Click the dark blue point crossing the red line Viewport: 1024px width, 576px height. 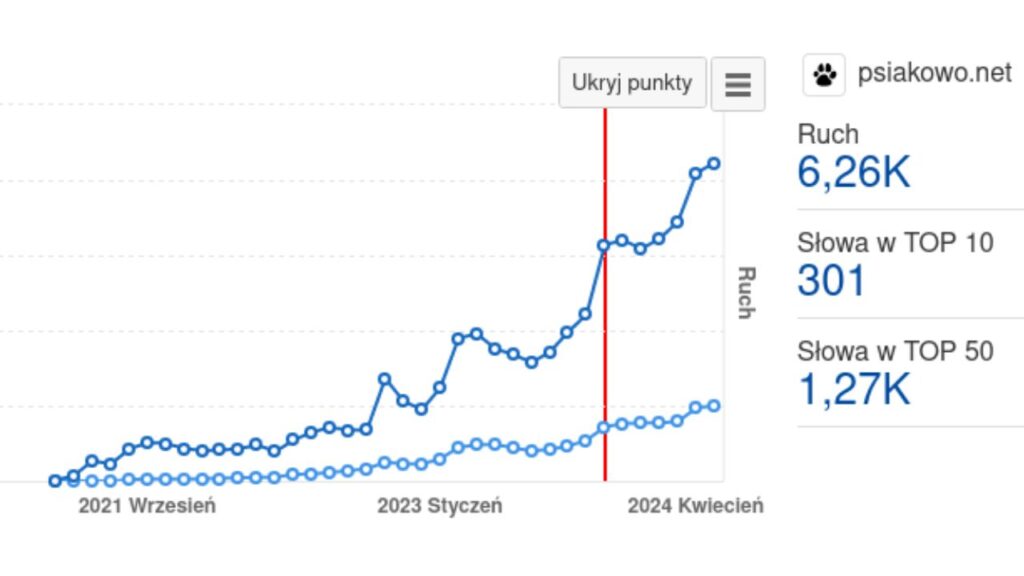tap(604, 243)
